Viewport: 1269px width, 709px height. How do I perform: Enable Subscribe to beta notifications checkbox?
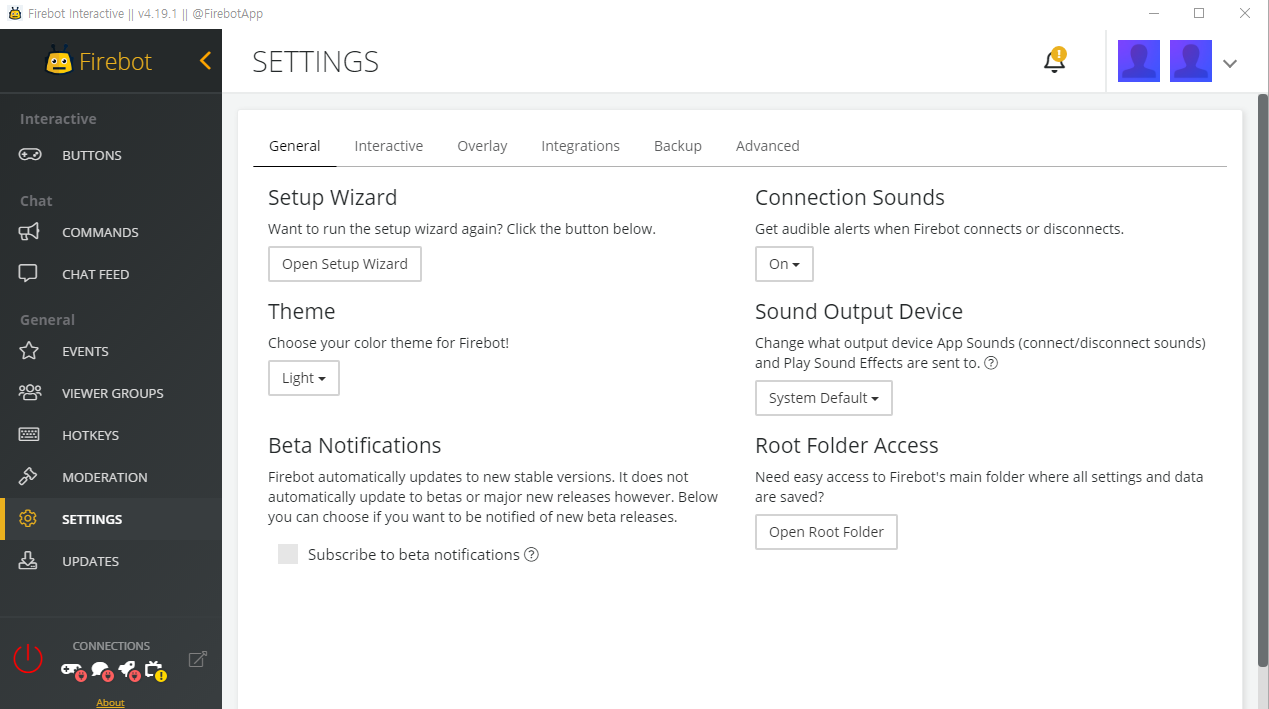point(288,554)
